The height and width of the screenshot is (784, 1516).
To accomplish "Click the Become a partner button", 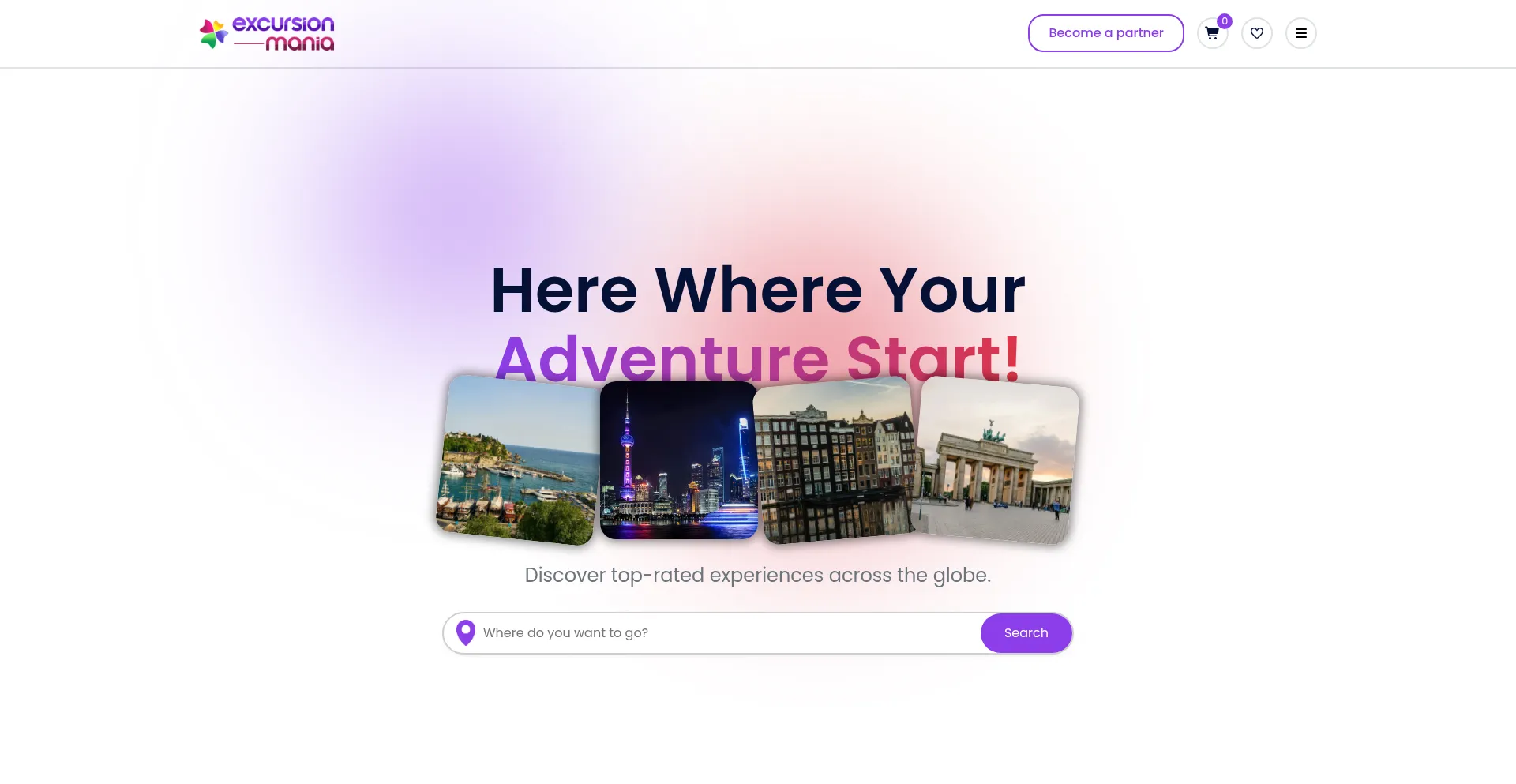I will tap(1105, 33).
